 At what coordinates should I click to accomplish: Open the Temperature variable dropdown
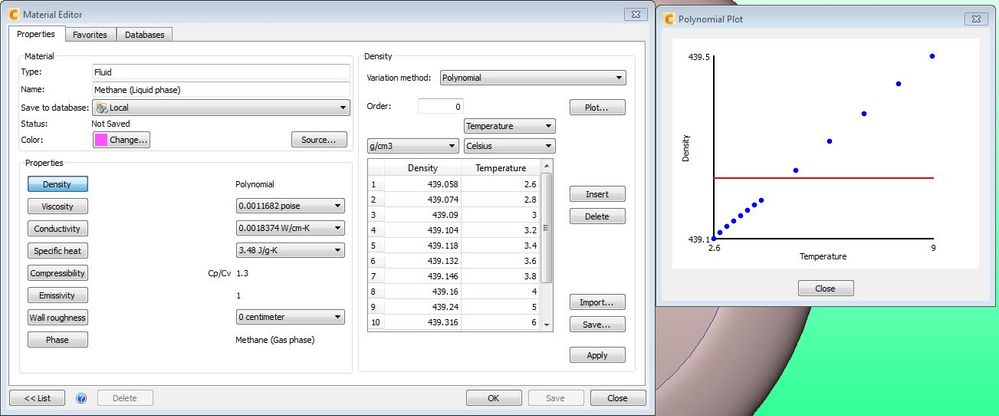[510, 126]
